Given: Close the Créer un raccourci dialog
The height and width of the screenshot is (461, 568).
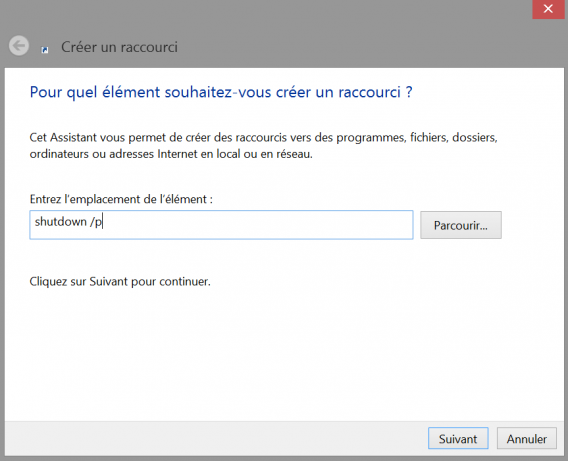Looking at the screenshot, I should point(548,9).
